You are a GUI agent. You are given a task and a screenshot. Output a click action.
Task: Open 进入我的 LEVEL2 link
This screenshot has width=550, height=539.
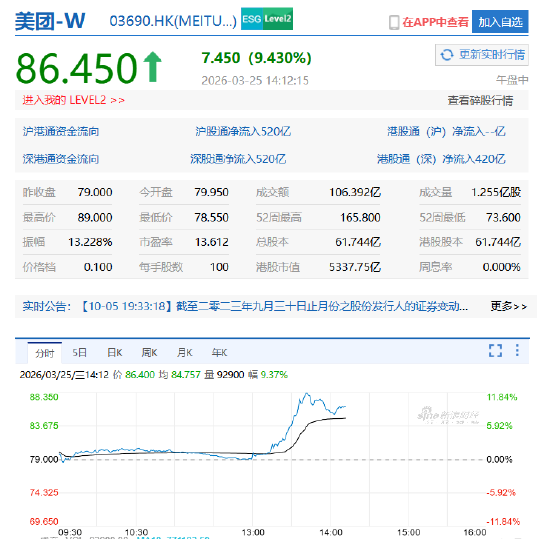point(74,100)
